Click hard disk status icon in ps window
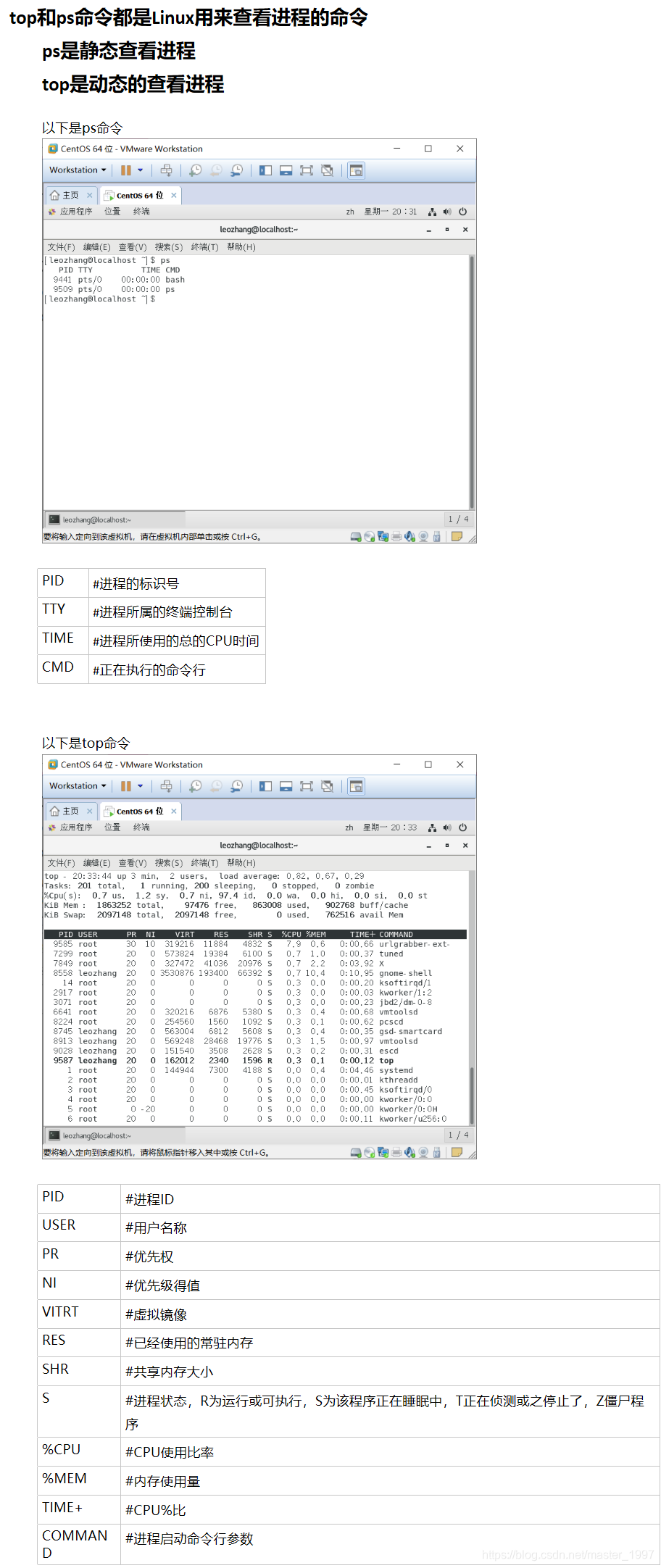Image resolution: width=661 pixels, height=1568 pixels. [356, 537]
